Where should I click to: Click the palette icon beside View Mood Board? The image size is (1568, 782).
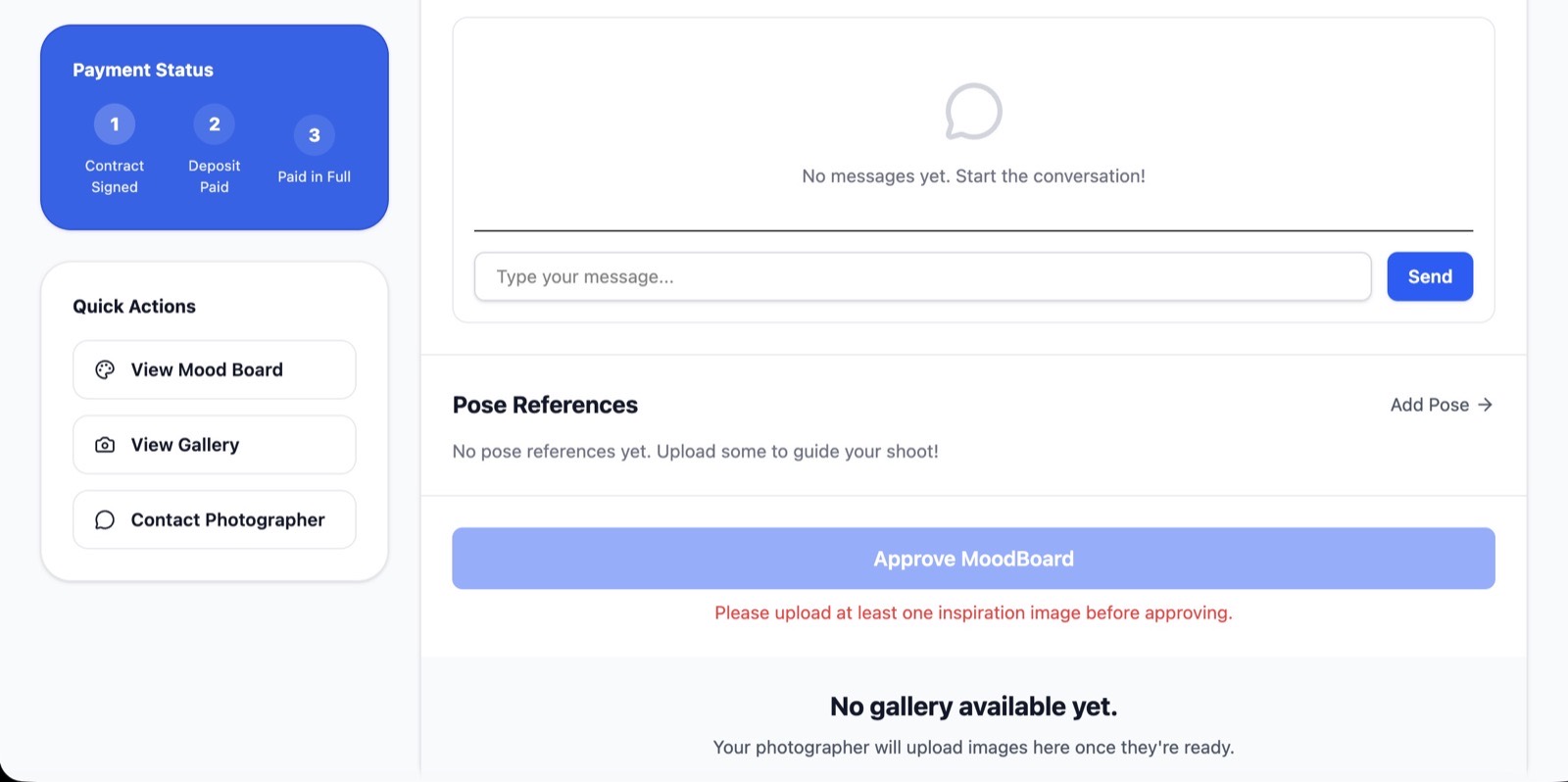click(105, 369)
